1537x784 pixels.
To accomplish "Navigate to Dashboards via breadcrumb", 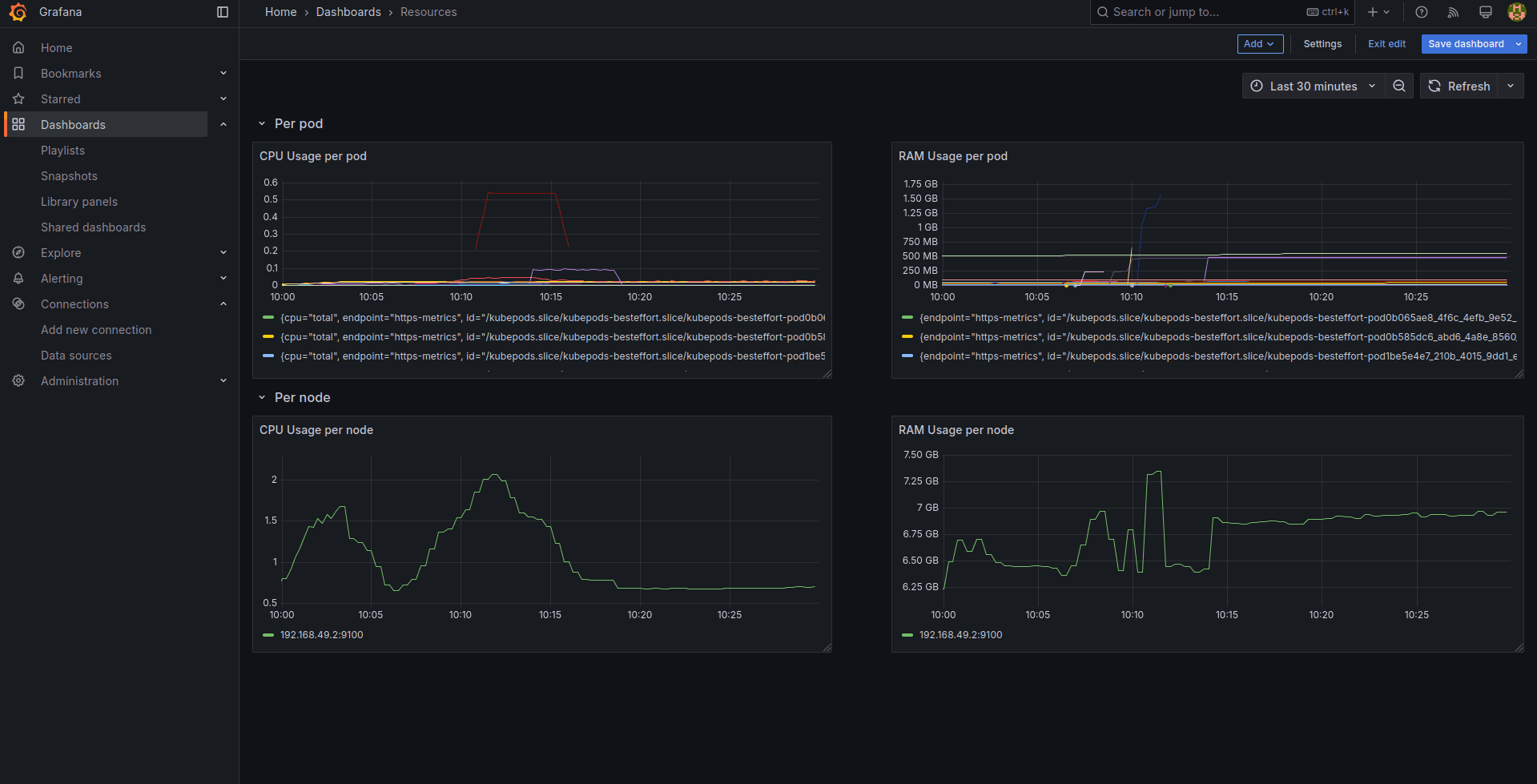I will tap(348, 12).
